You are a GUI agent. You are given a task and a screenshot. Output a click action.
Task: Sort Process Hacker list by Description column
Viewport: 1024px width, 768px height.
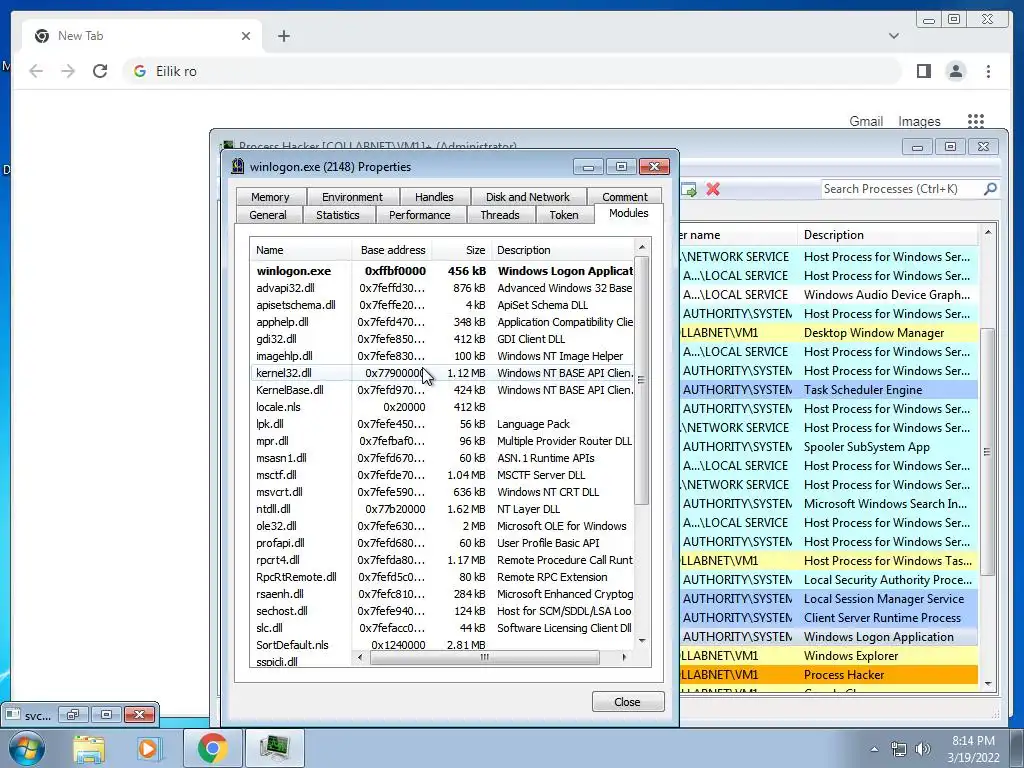click(888, 234)
